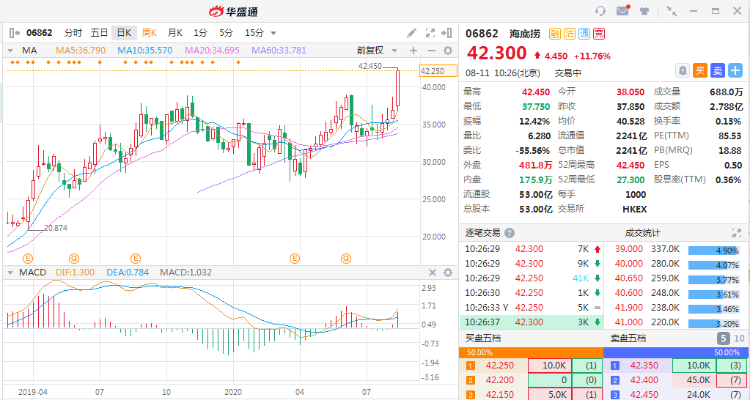The width and height of the screenshot is (750, 400).
Task: Select the 分时 intraday chart tab
Action: coord(73,32)
